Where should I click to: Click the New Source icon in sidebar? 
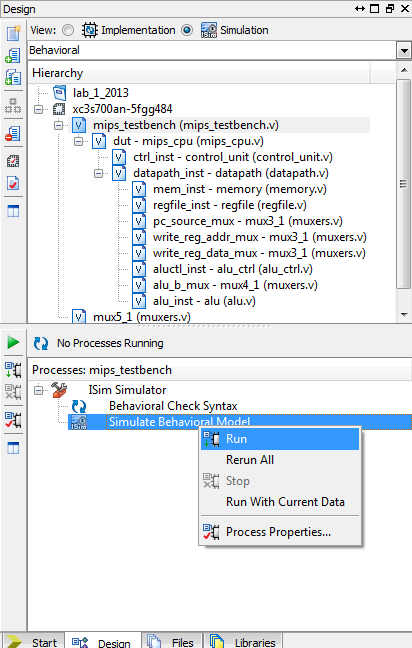pyautogui.click(x=13, y=33)
